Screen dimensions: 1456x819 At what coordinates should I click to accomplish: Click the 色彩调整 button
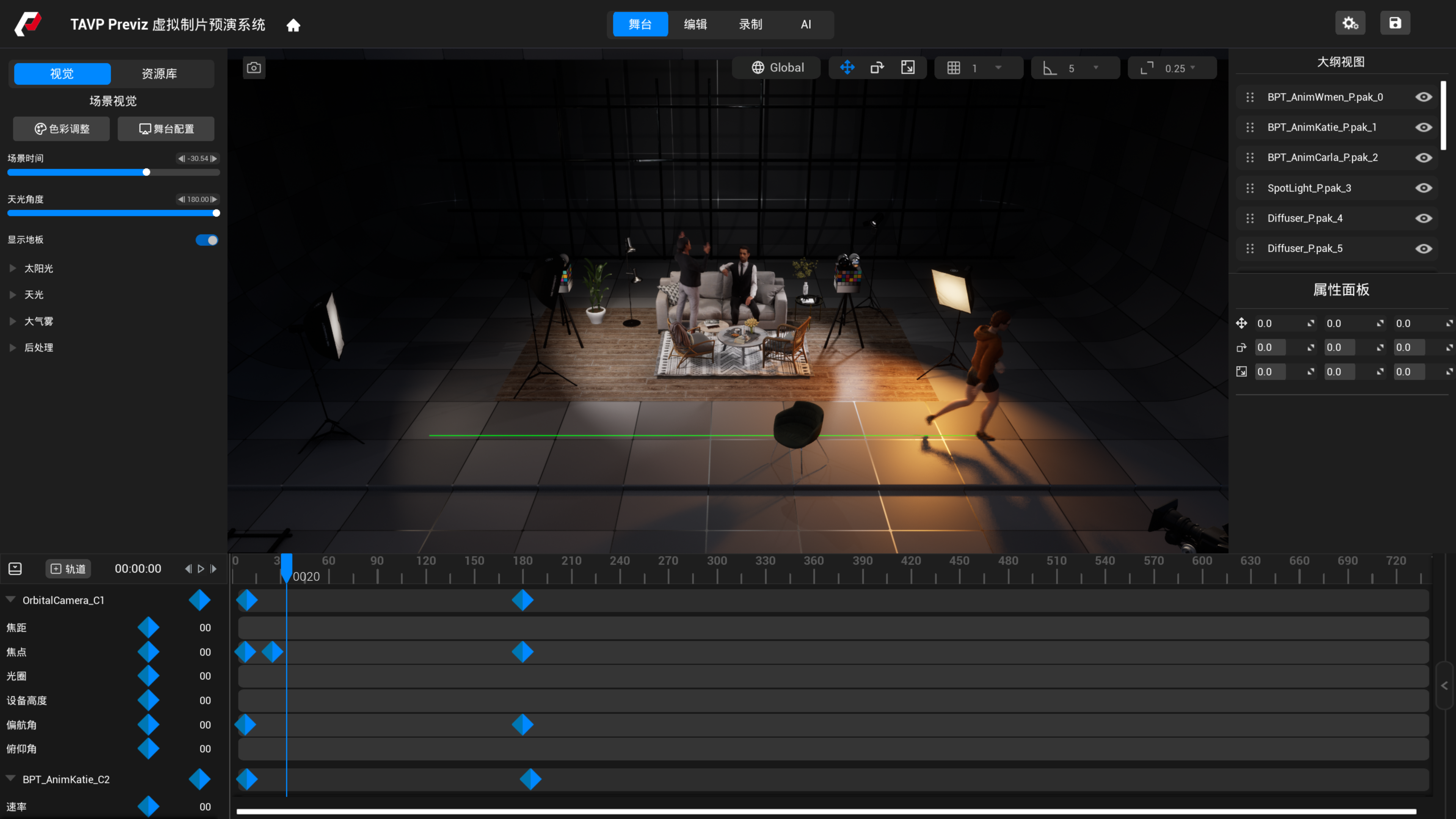click(61, 129)
